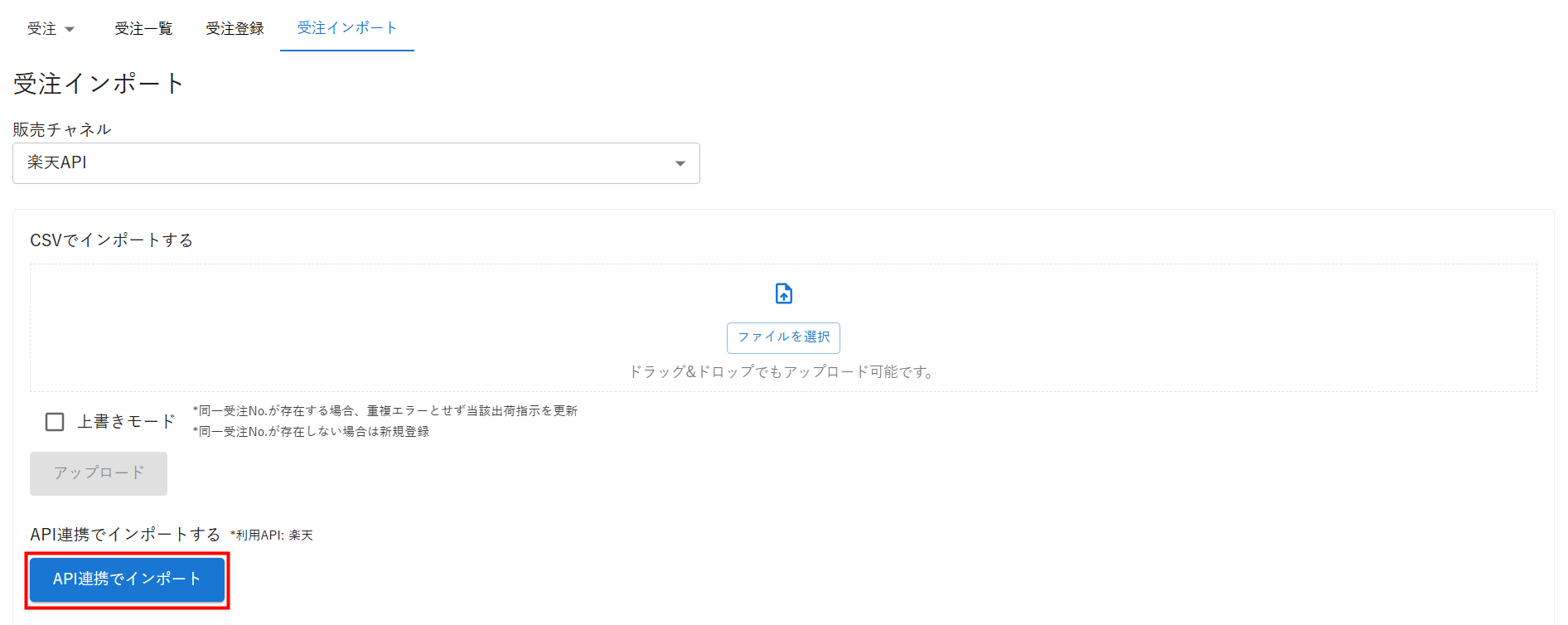Open the 楽天API channel select box
1568x625 pixels.
coord(356,163)
